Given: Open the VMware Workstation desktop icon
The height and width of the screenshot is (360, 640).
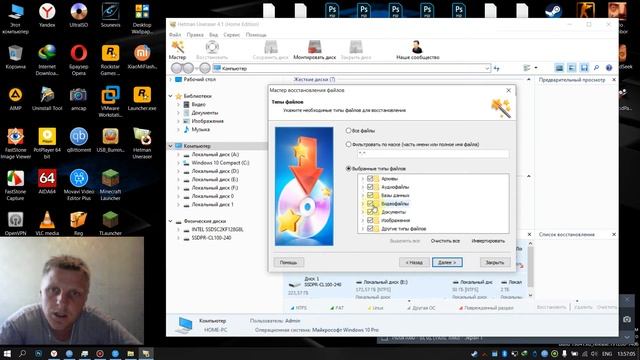Looking at the screenshot, I should coord(110,102).
